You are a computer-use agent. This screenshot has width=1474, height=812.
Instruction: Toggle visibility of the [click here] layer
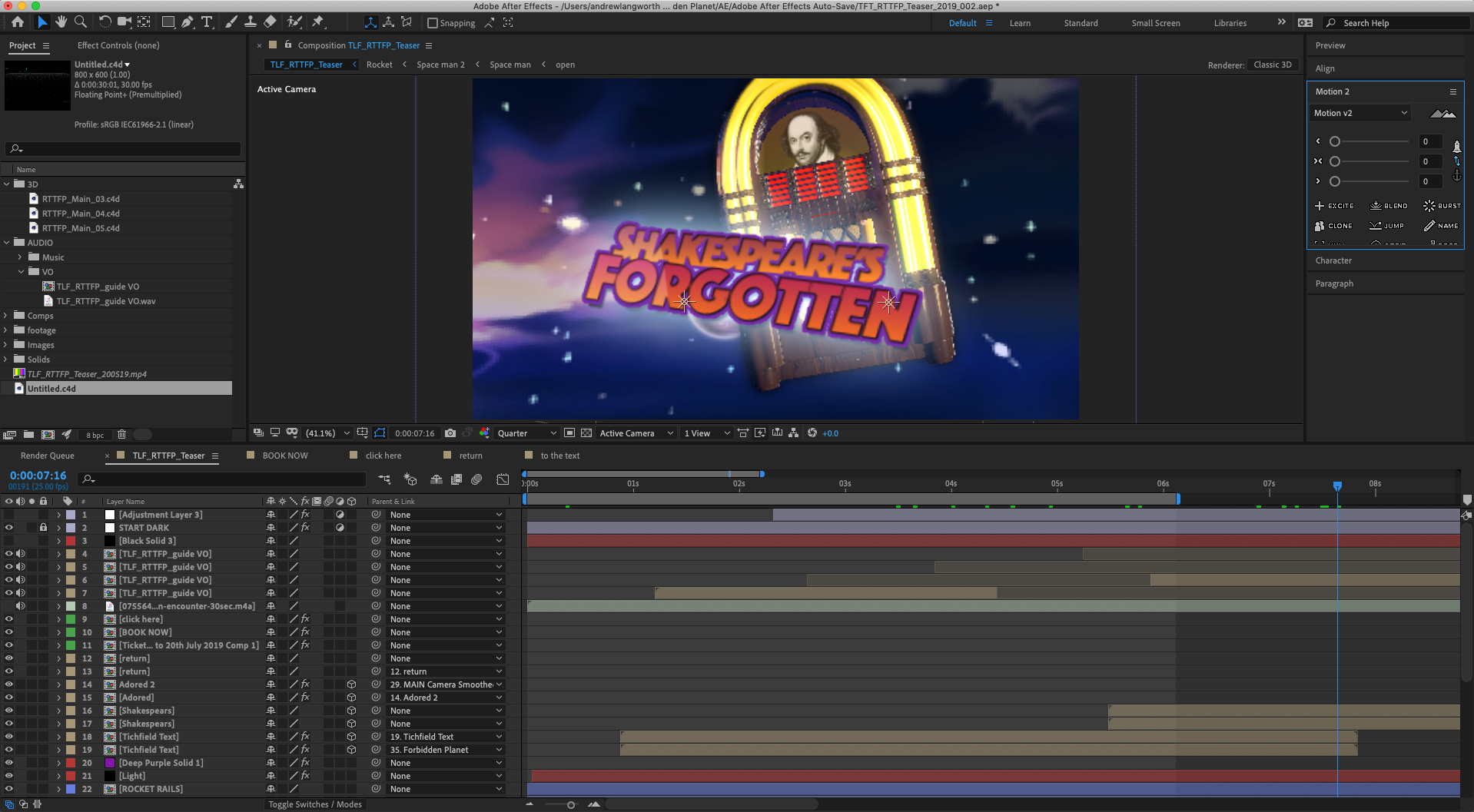(x=9, y=619)
